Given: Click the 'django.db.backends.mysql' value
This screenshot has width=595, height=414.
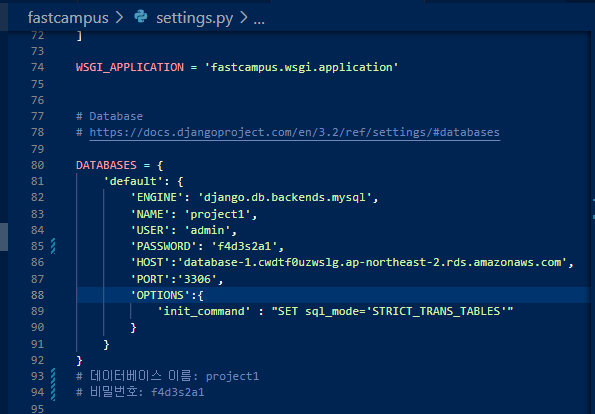Looking at the screenshot, I should click(285, 197).
